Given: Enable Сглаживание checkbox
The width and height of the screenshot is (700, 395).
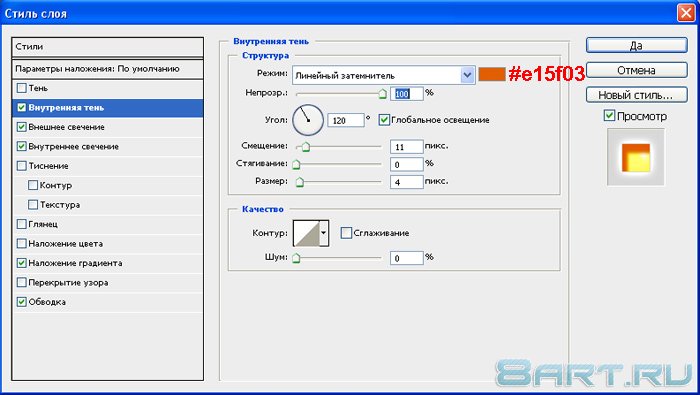Looking at the screenshot, I should (x=346, y=233).
